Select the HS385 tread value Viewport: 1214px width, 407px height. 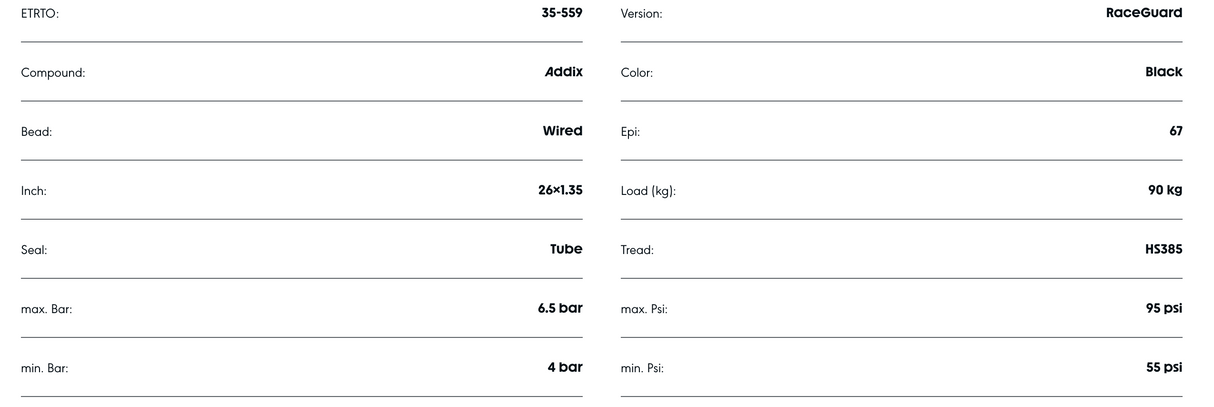(x=1163, y=249)
